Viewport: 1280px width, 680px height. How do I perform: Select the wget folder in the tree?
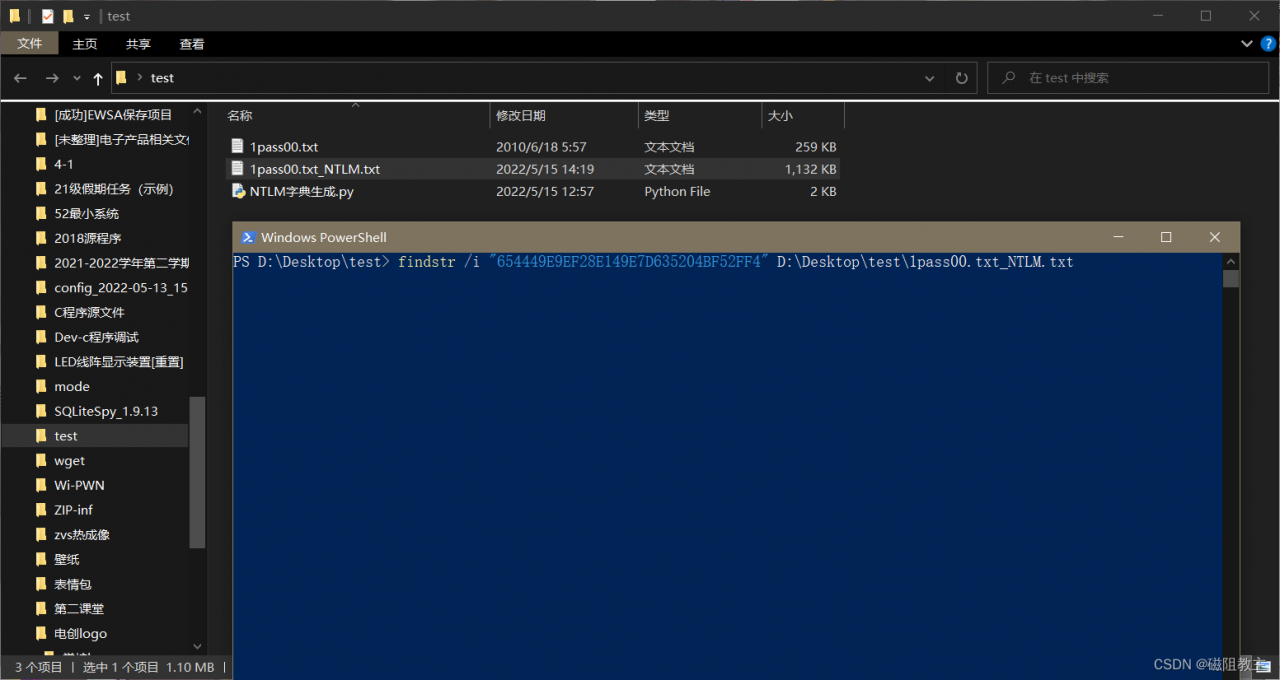click(x=70, y=460)
